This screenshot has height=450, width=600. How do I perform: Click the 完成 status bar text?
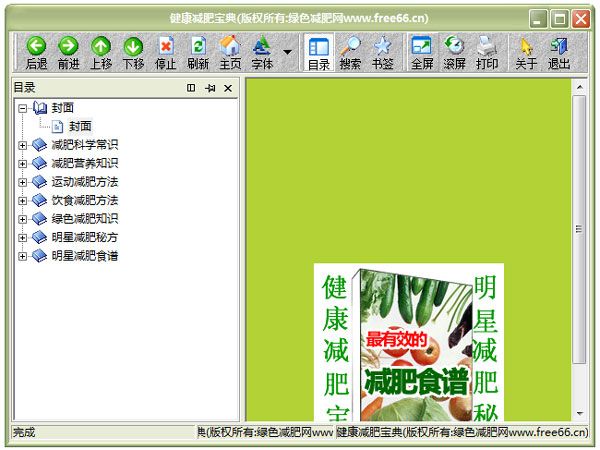point(24,432)
